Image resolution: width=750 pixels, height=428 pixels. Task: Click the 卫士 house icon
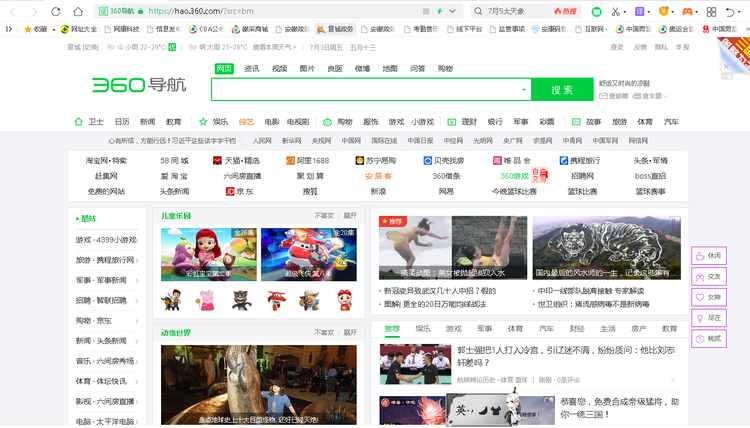[78, 121]
